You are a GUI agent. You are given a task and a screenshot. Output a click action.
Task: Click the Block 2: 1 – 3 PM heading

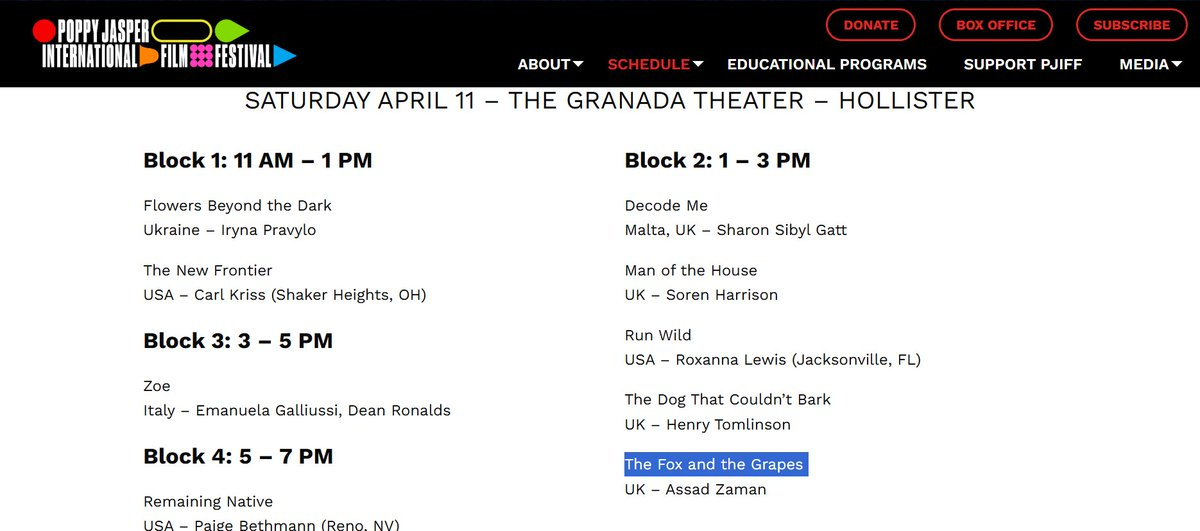[x=717, y=160]
